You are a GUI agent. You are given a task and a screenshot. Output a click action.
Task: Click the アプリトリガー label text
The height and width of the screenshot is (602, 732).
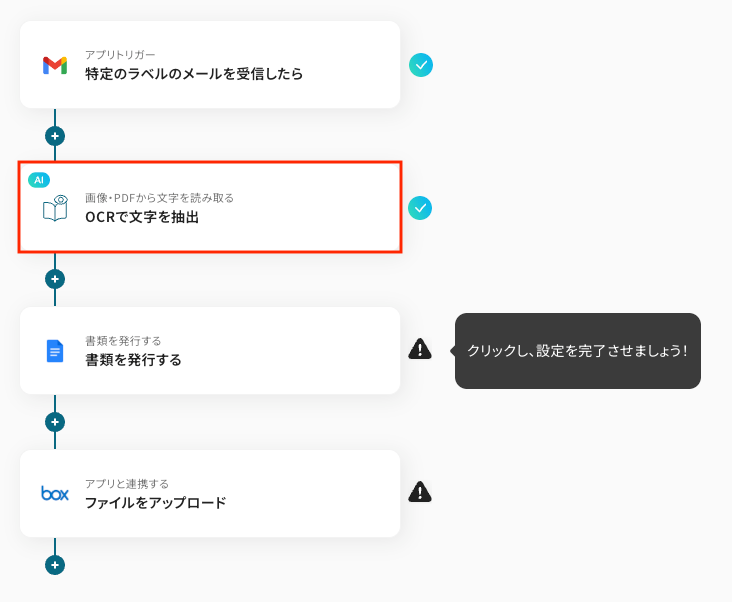click(x=120, y=54)
